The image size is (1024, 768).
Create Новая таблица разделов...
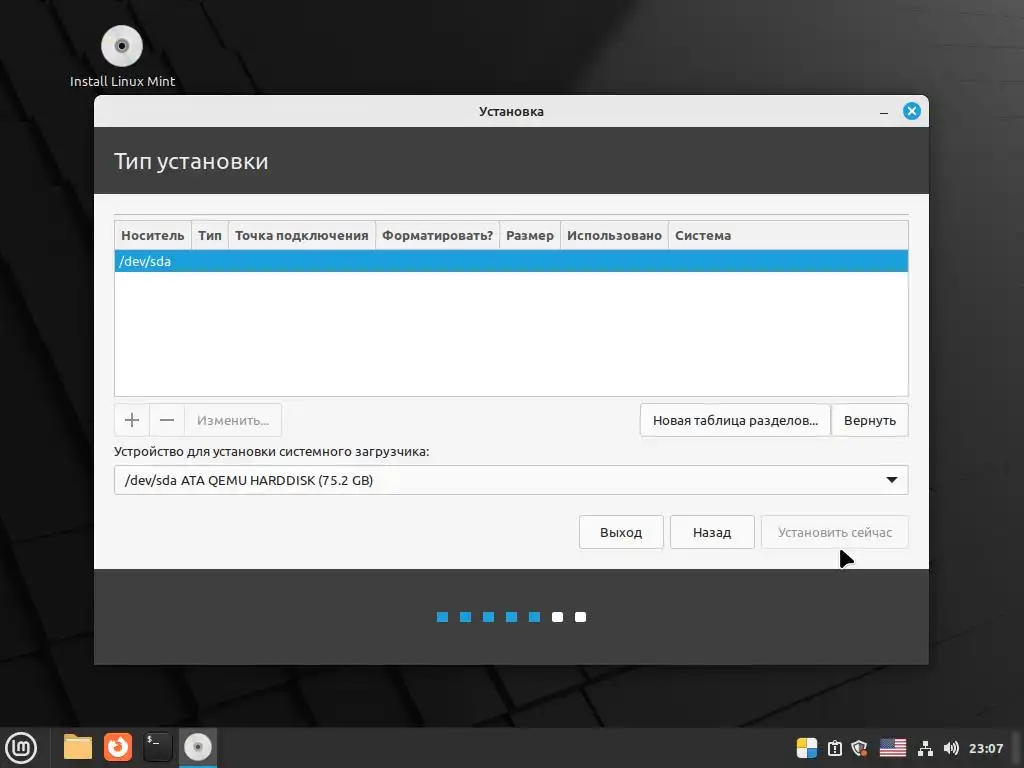[735, 420]
